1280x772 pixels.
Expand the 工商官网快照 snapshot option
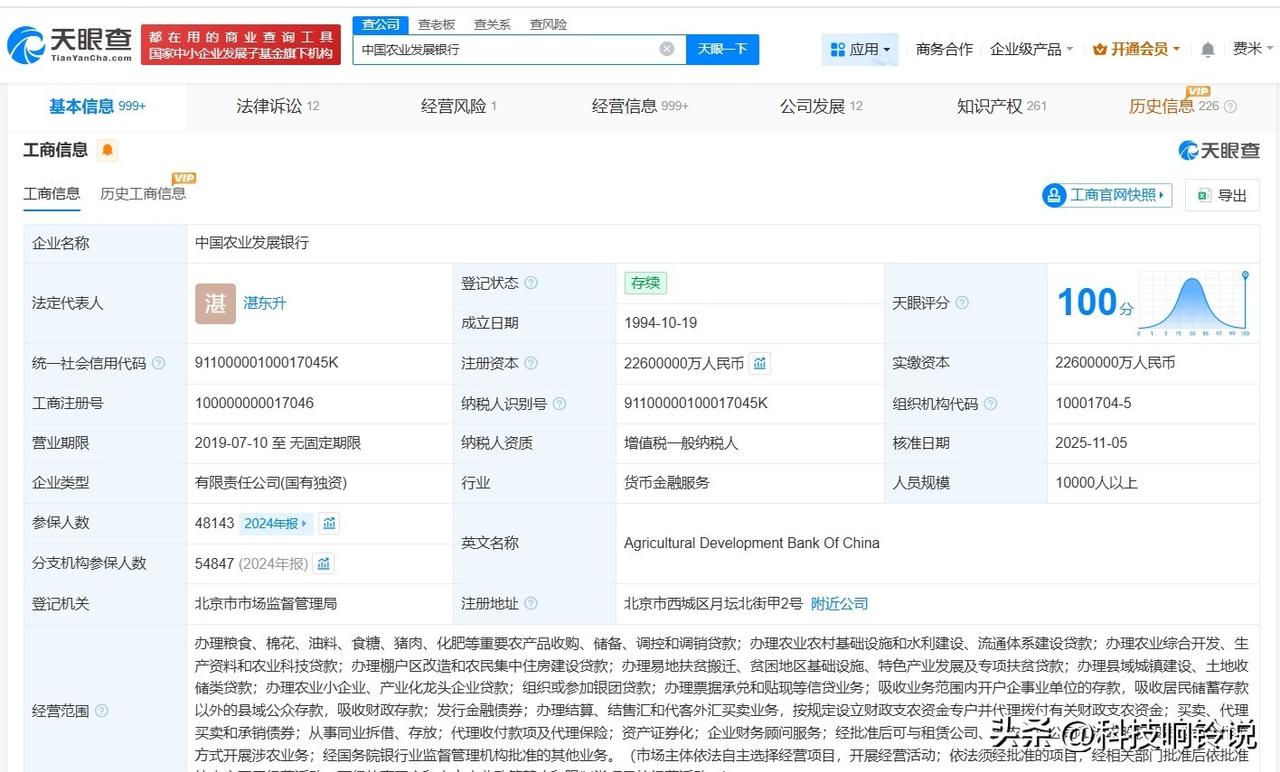click(1107, 195)
